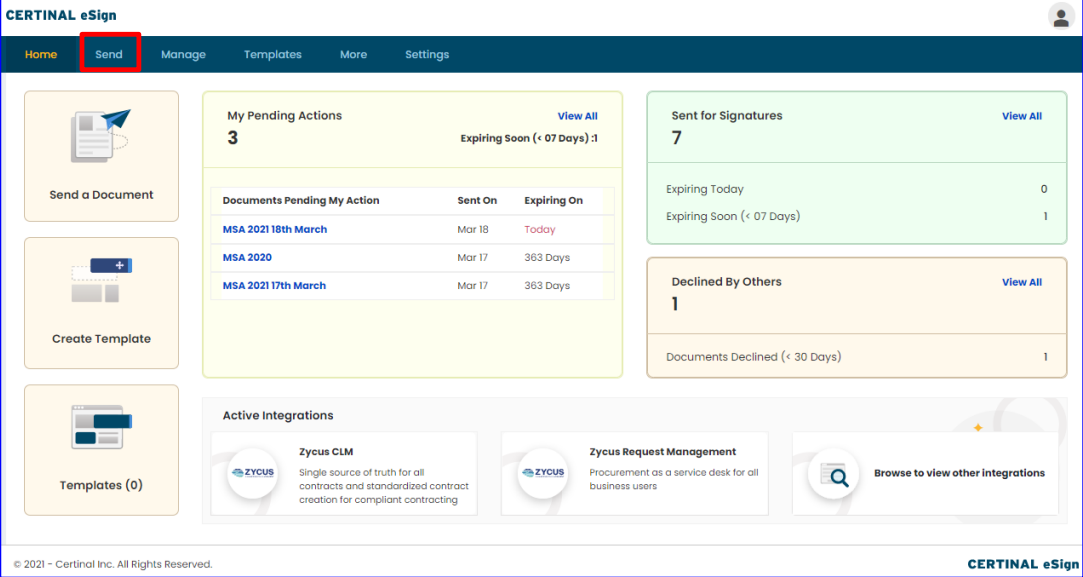Image resolution: width=1083 pixels, height=577 pixels.
Task: Click the CERTINAL eSign header logo
Action: (x=61, y=15)
